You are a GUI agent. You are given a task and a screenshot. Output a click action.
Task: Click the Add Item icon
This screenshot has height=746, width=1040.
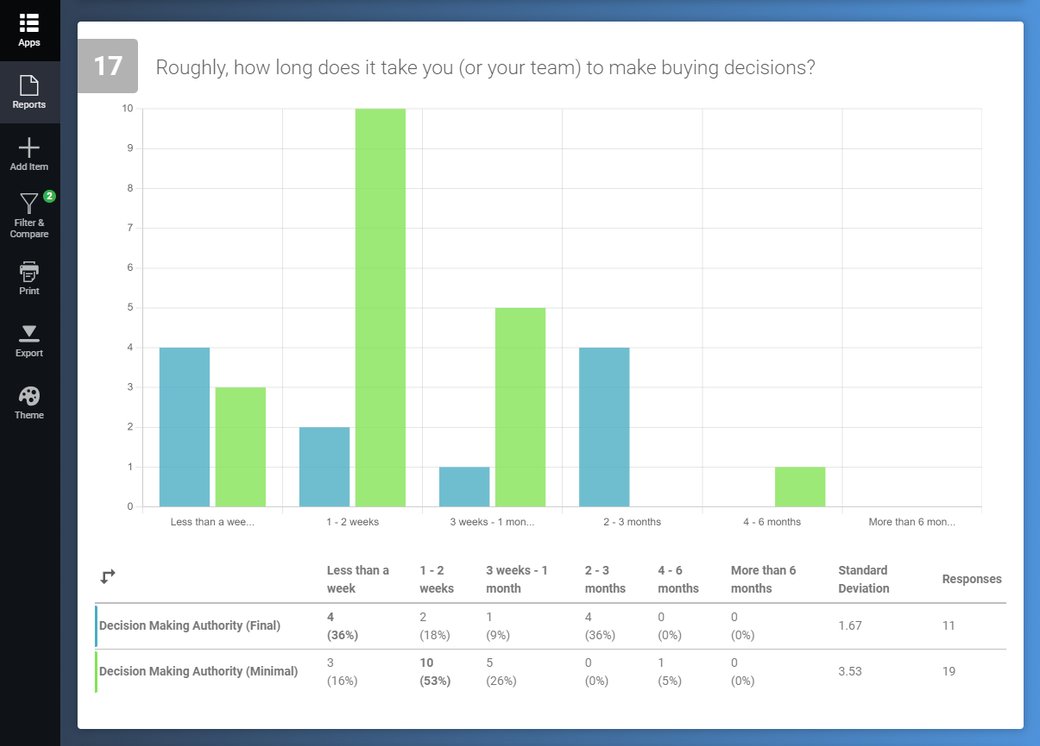pos(29,148)
